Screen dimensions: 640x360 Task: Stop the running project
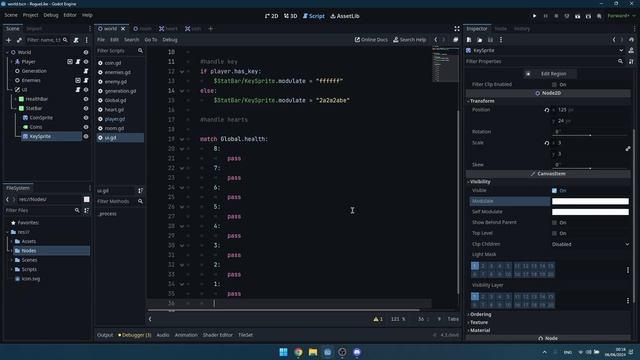pos(556,16)
